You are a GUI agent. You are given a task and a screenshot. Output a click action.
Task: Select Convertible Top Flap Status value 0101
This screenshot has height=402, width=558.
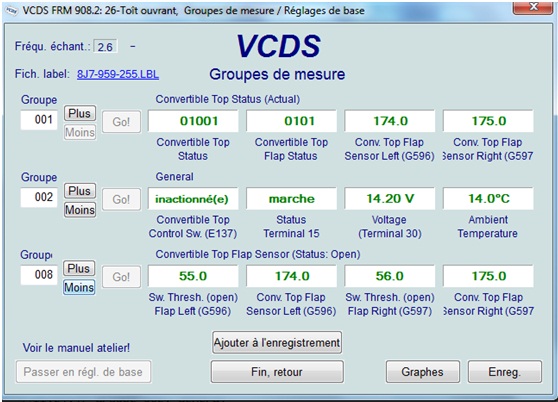click(x=291, y=121)
